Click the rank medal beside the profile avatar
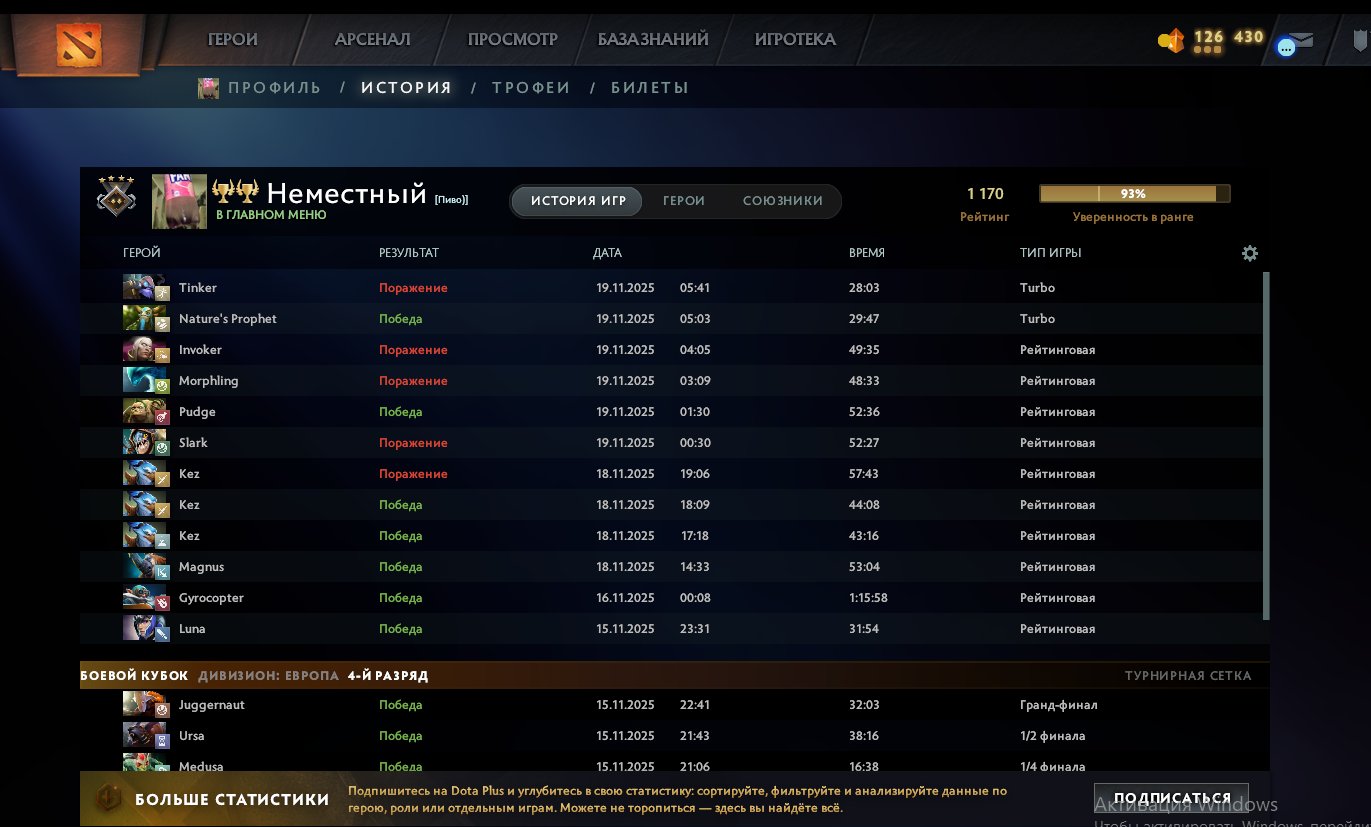This screenshot has width=1371, height=827. (x=117, y=197)
